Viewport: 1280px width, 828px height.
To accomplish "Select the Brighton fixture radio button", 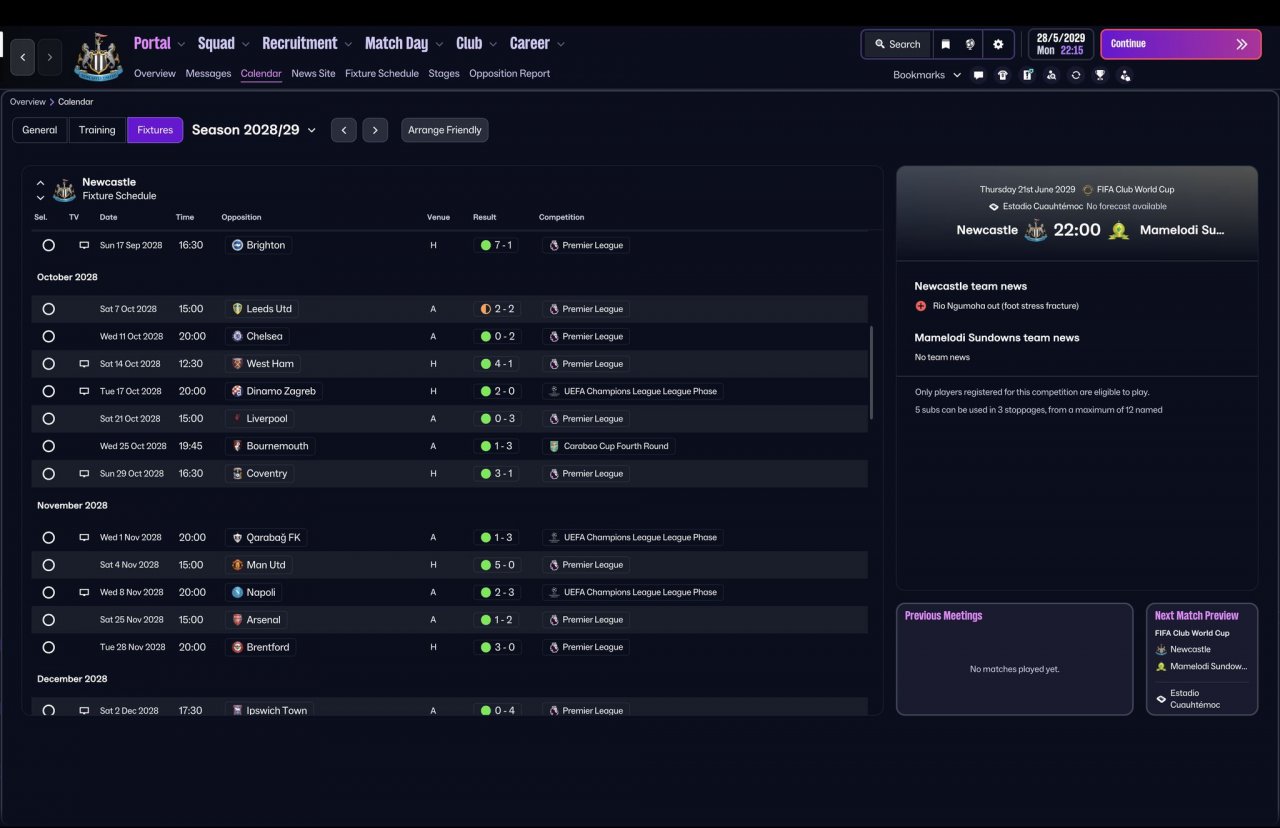I will [48, 245].
